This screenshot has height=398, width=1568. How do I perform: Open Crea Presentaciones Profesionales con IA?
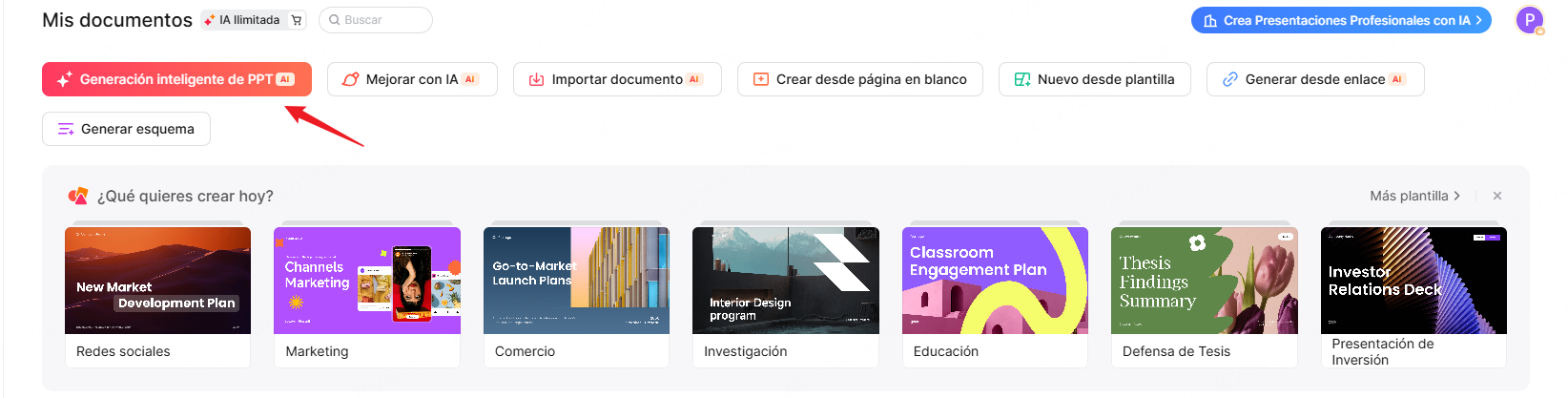click(x=1341, y=20)
